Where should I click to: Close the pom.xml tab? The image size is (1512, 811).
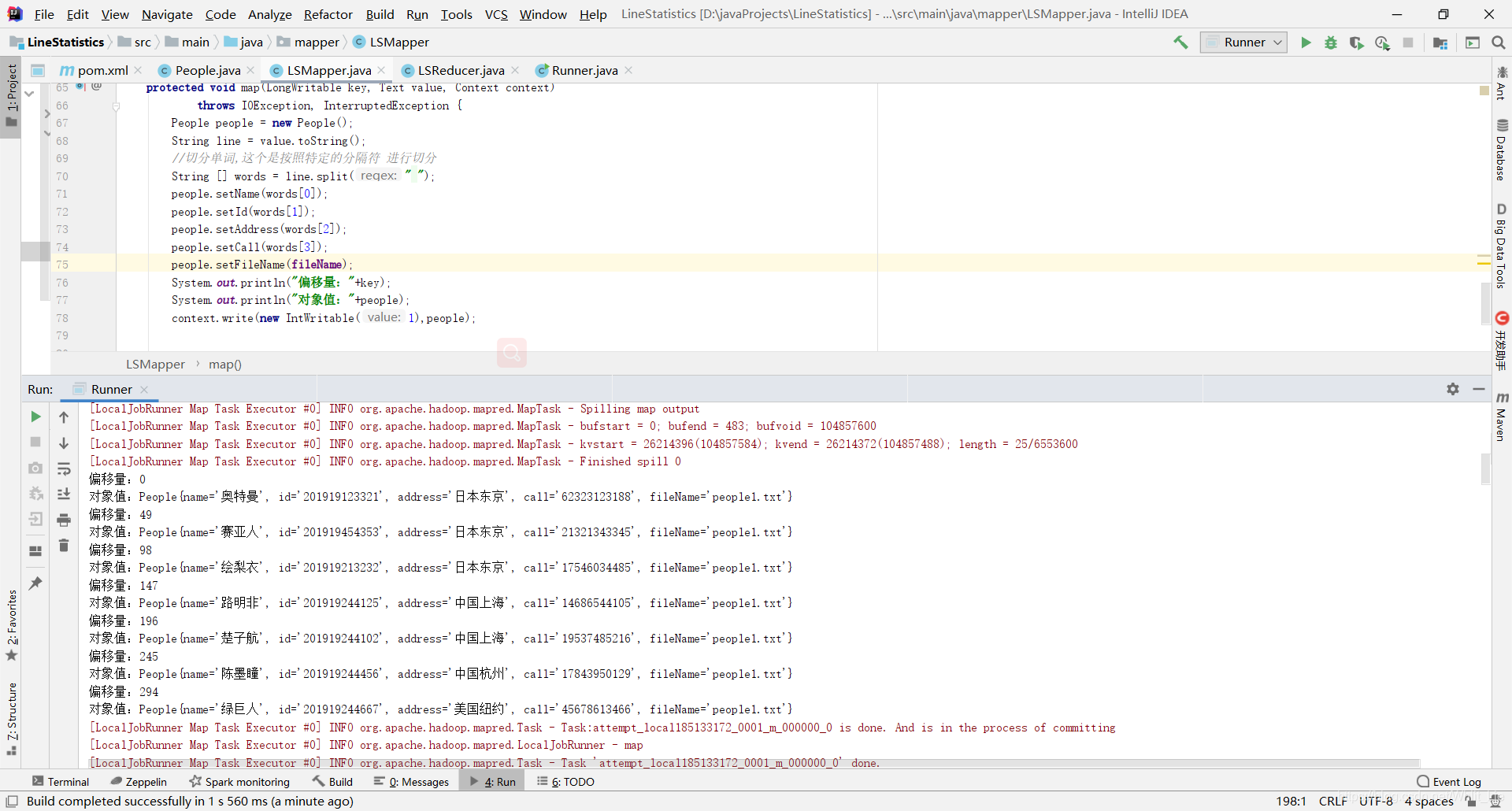pyautogui.click(x=139, y=70)
